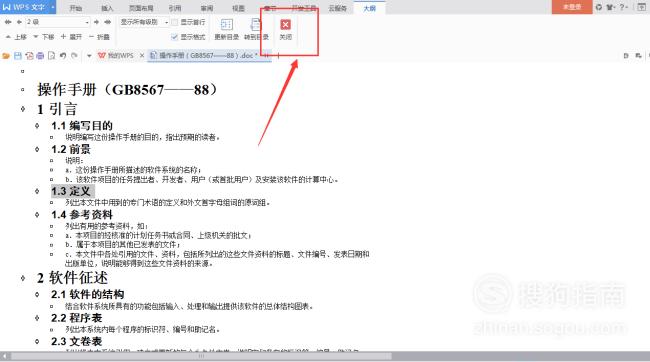Switch to the 页面布局 ribbon tab
The width and height of the screenshot is (650, 362).
(141, 8)
